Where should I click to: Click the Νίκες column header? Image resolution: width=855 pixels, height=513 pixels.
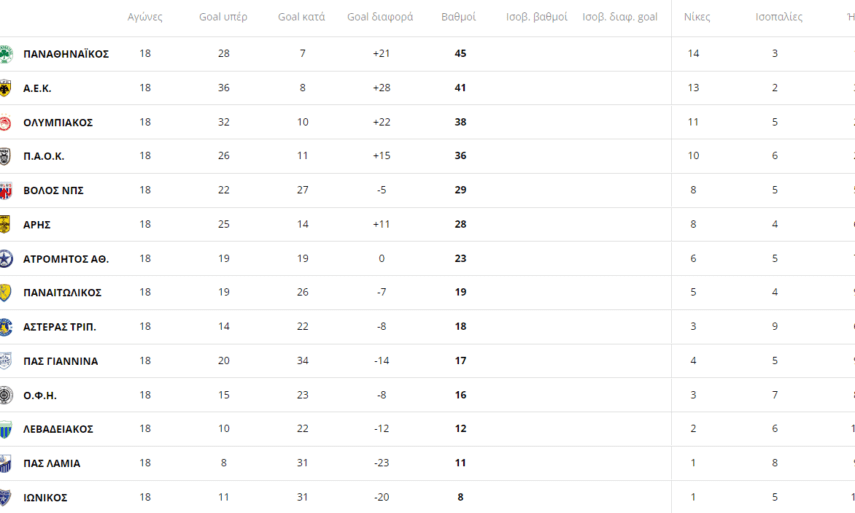pos(697,17)
